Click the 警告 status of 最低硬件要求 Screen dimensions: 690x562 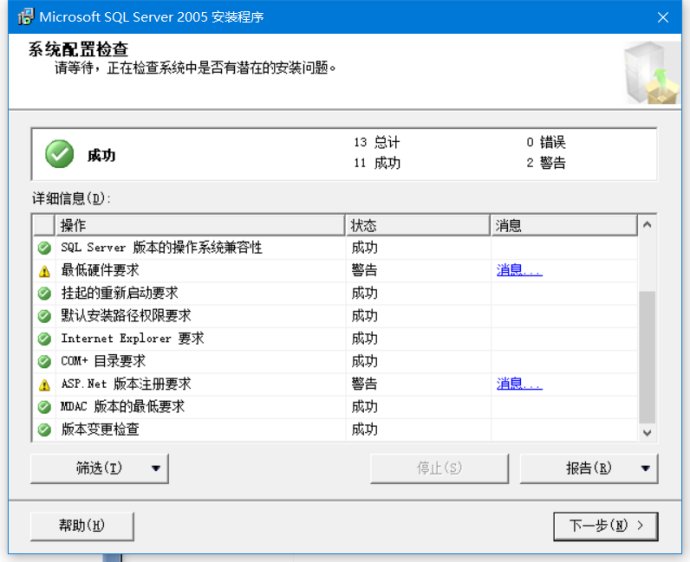[364, 270]
